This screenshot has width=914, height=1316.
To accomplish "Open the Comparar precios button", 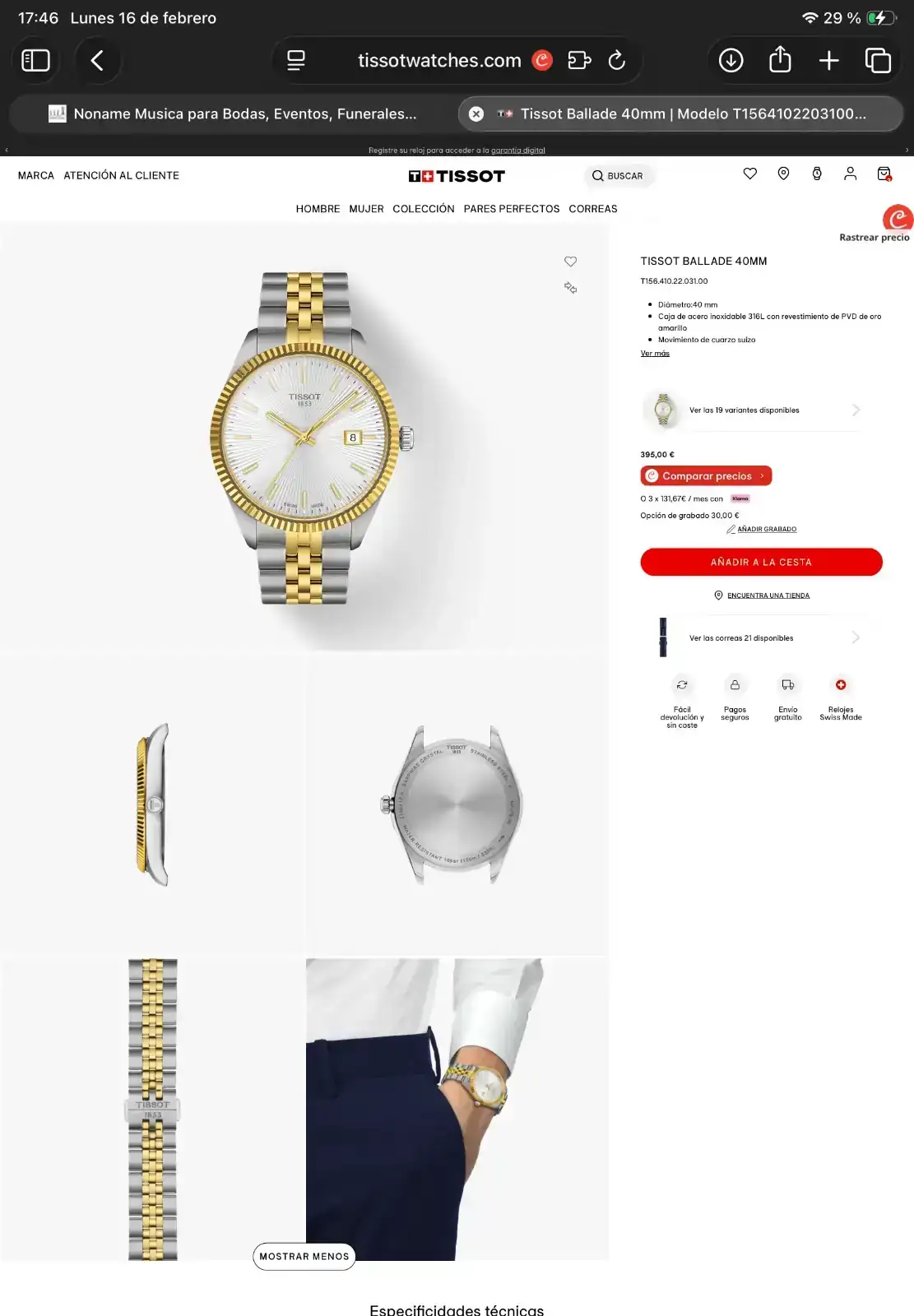I will (706, 475).
